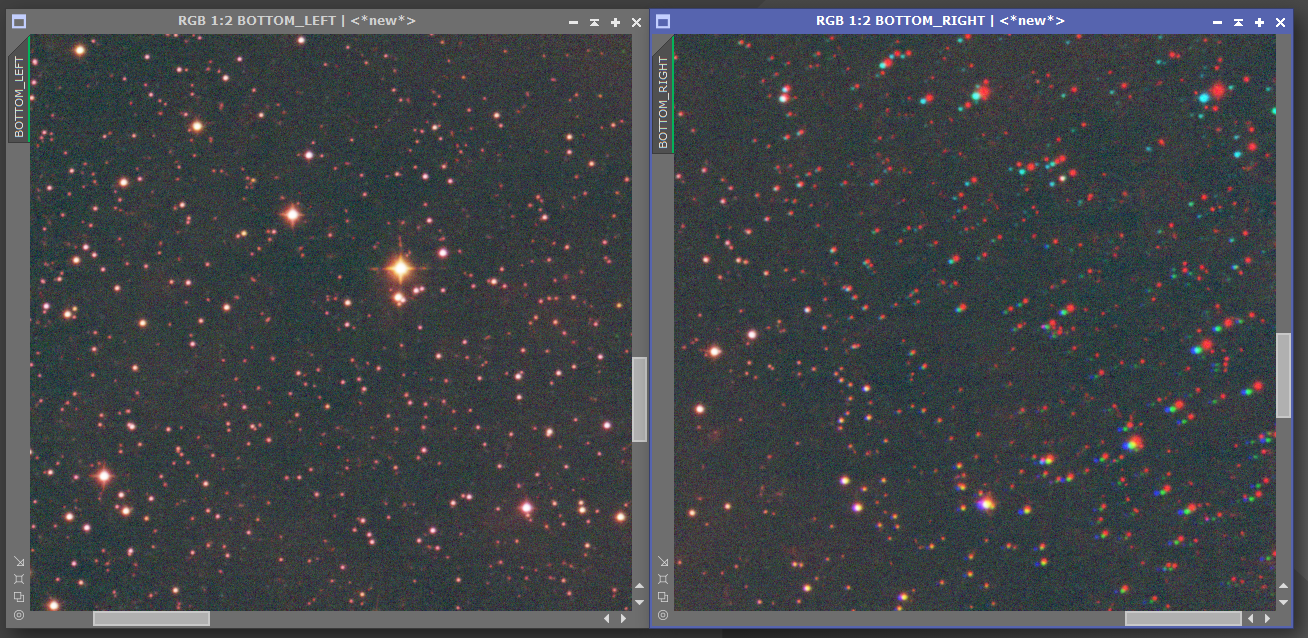Viewport: 1308px width, 638px height.
Task: Click the diagonal arrow icon in BOTTOM_LEFT window
Action: pos(19,561)
